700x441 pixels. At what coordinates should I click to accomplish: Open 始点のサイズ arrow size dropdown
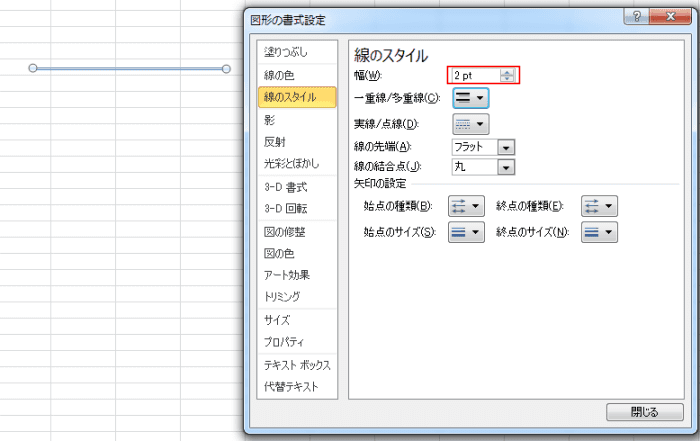[x=466, y=232]
